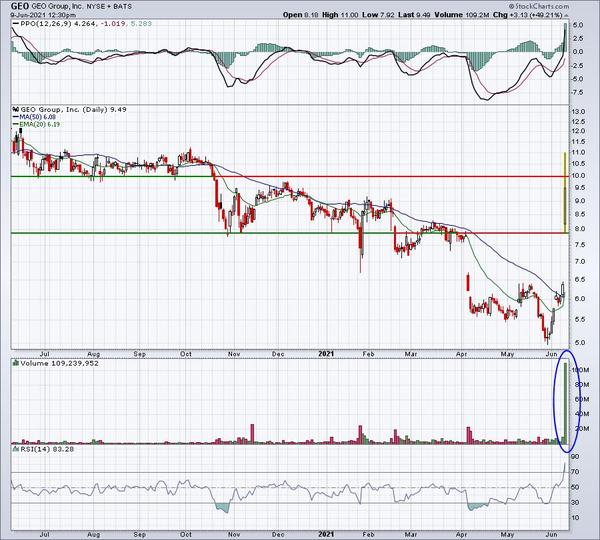Image resolution: width=600 pixels, height=540 pixels.
Task: Click the Oct label on bottom date axis
Action: pos(186,534)
